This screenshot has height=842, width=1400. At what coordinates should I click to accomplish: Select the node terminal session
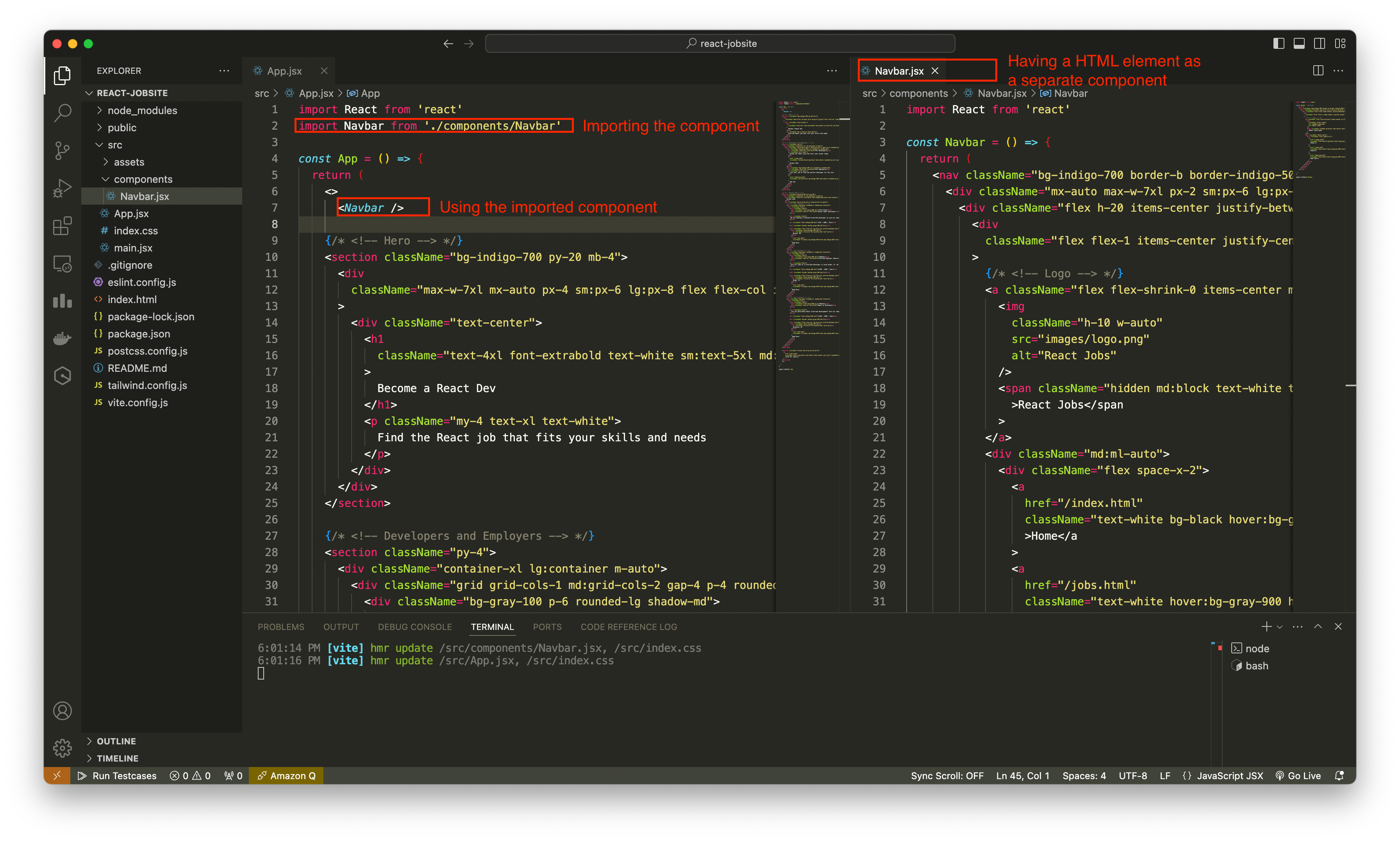(x=1250, y=648)
